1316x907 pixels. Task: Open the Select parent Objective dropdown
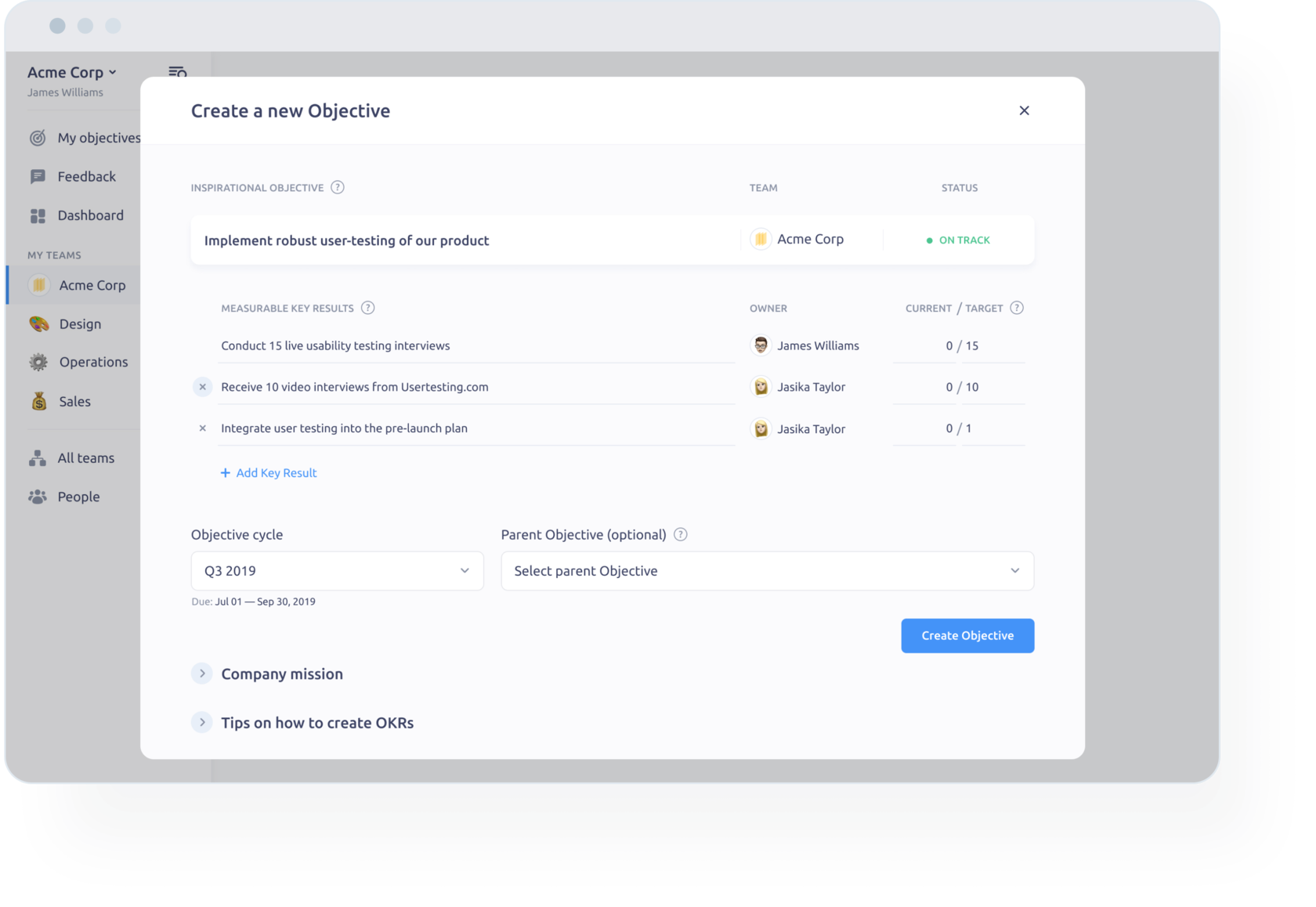pos(768,571)
